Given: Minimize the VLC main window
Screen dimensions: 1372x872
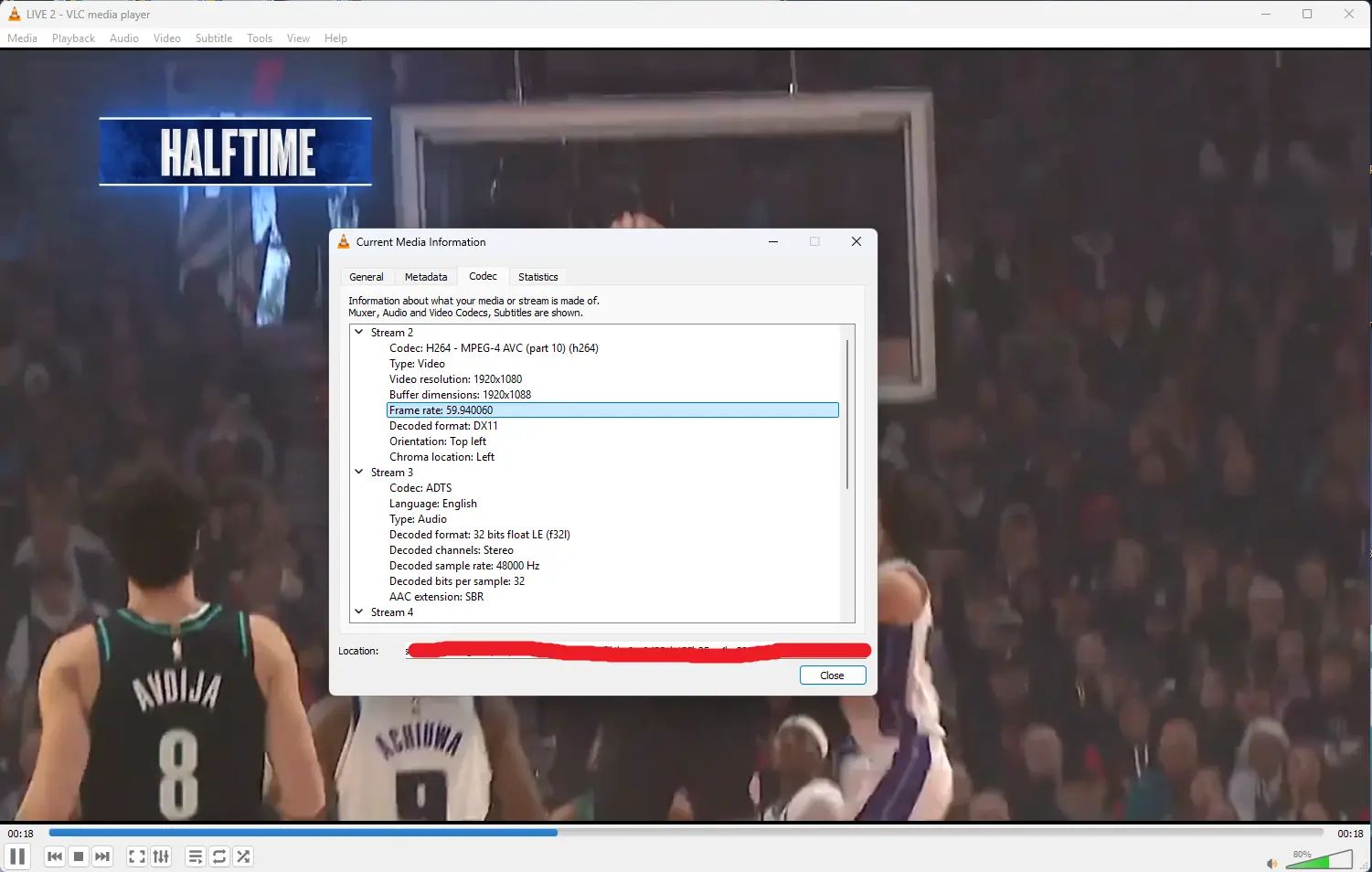Looking at the screenshot, I should point(1266,14).
